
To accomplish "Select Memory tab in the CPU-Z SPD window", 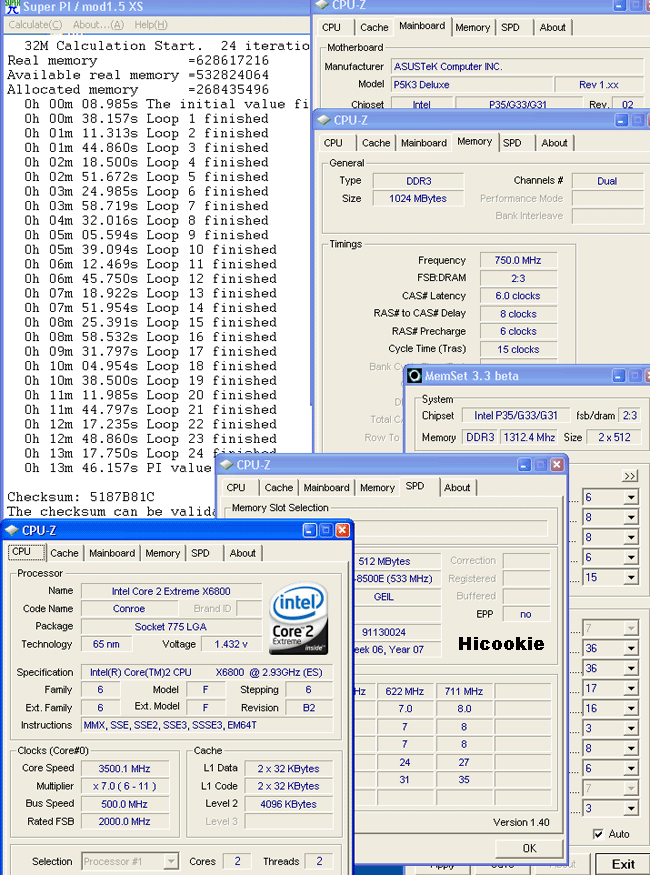I will tap(377, 487).
